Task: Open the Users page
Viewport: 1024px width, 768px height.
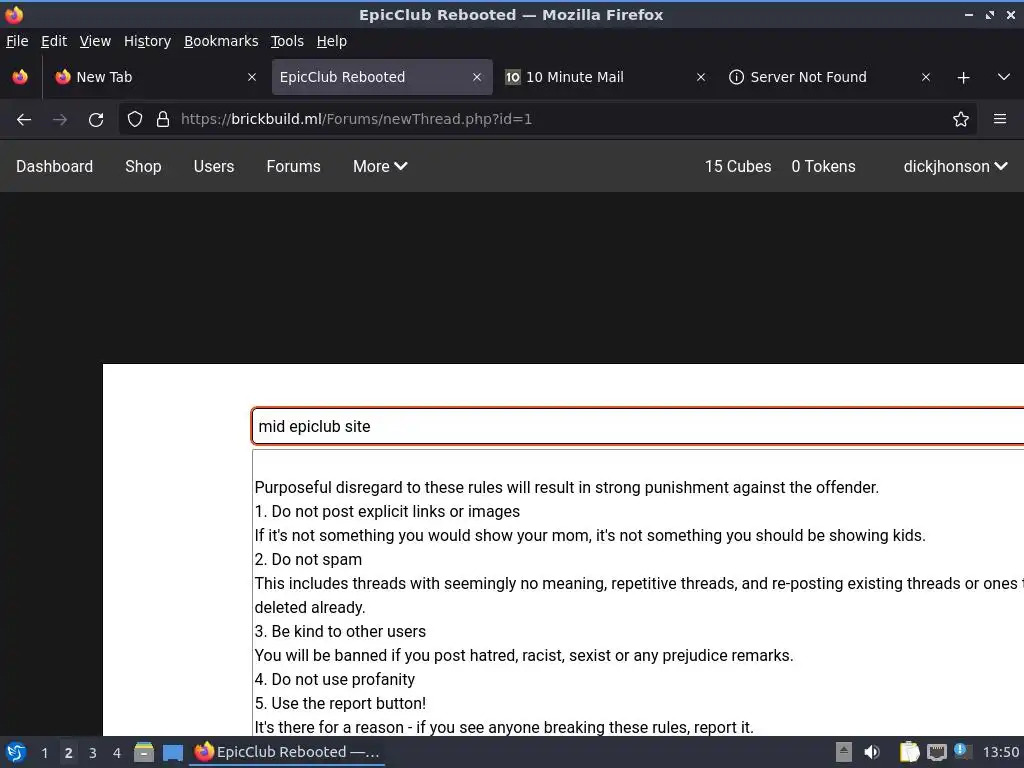Action: pyautogui.click(x=214, y=167)
